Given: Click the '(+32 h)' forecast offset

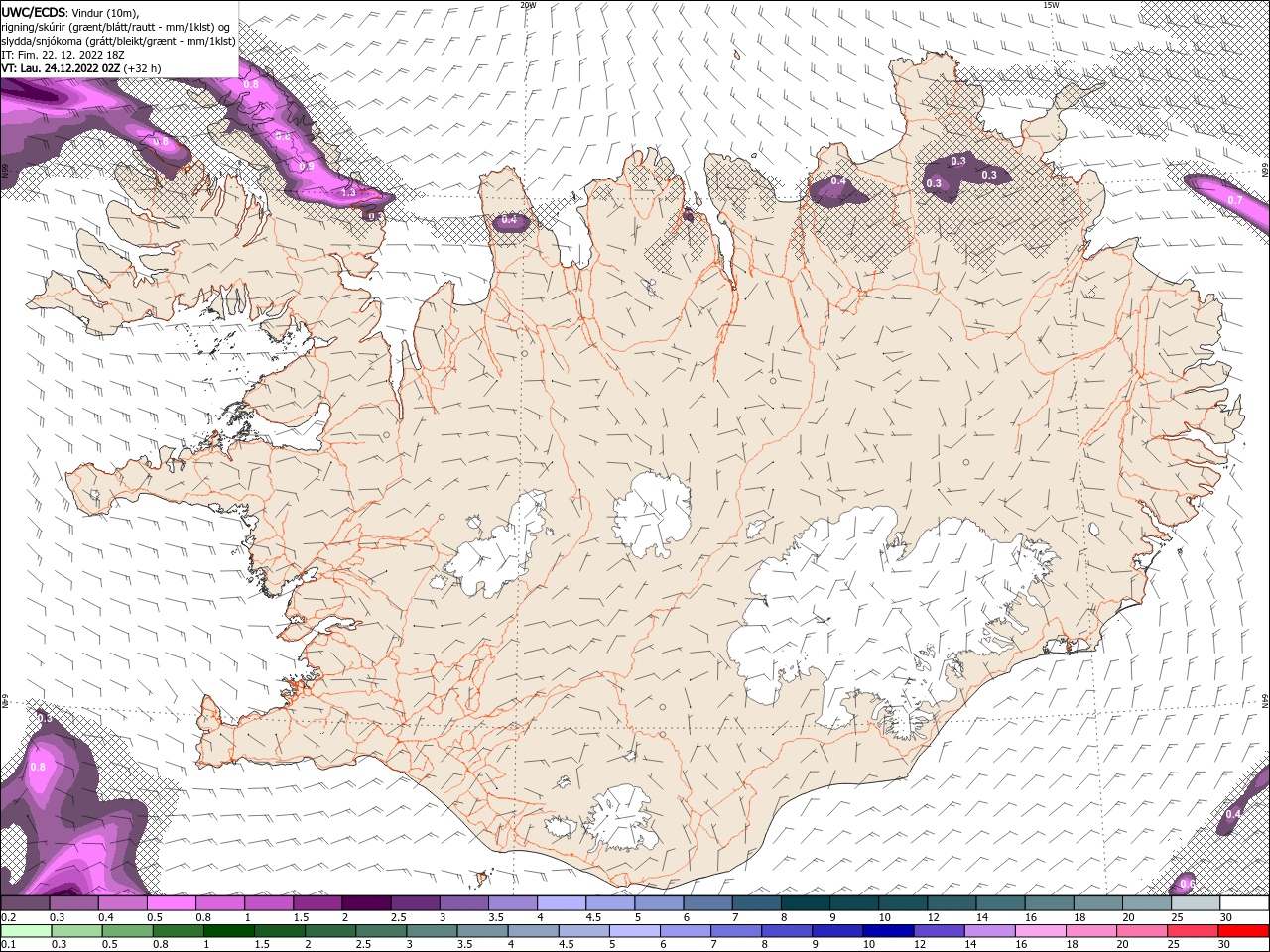Looking at the screenshot, I should click(143, 68).
